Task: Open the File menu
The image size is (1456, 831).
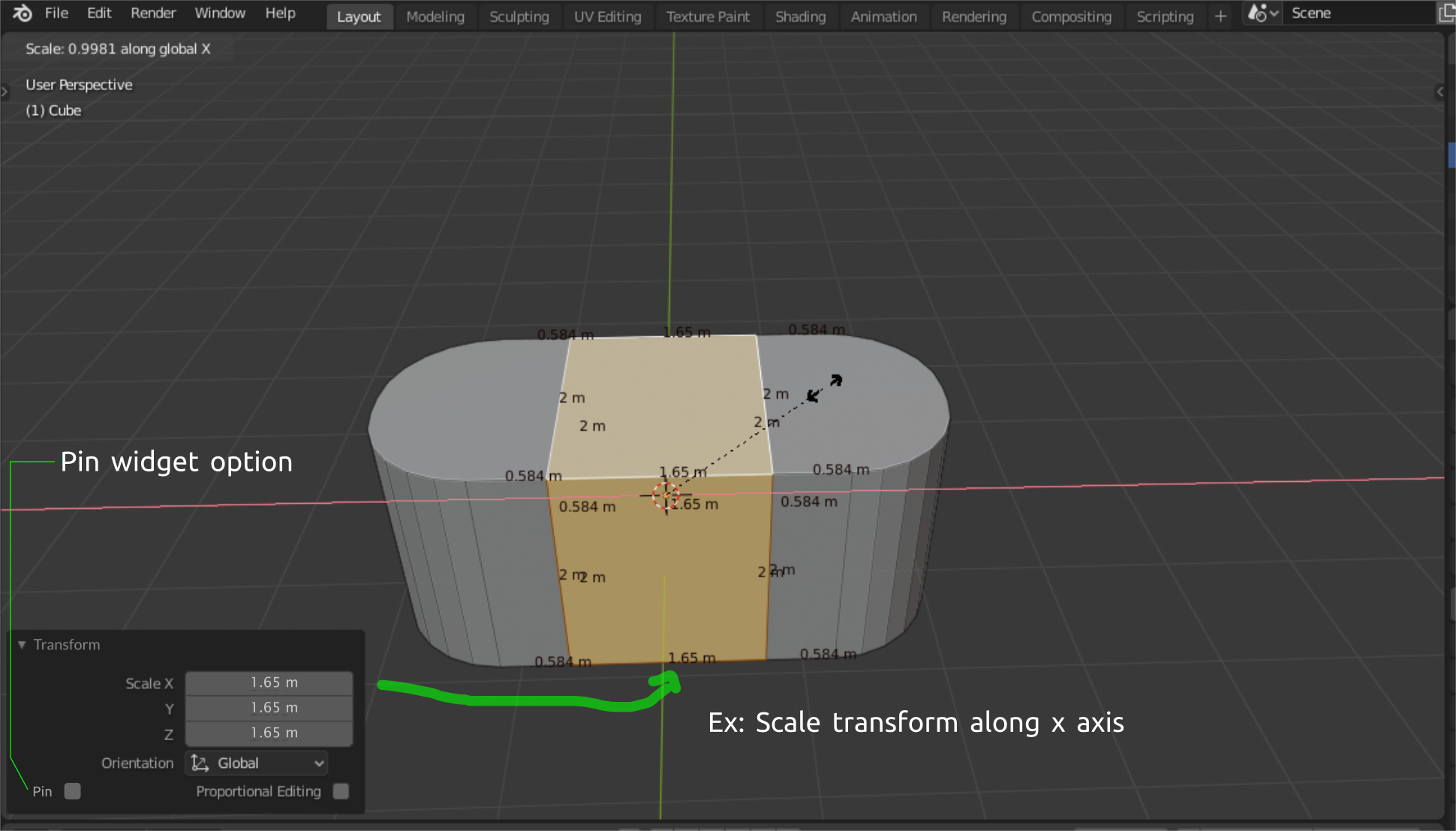Action: pyautogui.click(x=56, y=13)
